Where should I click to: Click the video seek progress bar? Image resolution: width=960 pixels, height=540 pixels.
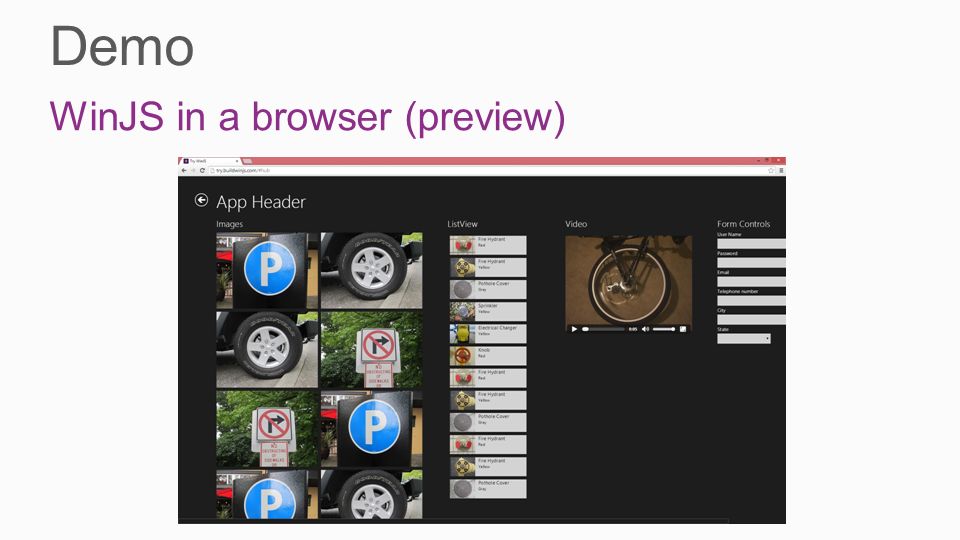[x=603, y=329]
